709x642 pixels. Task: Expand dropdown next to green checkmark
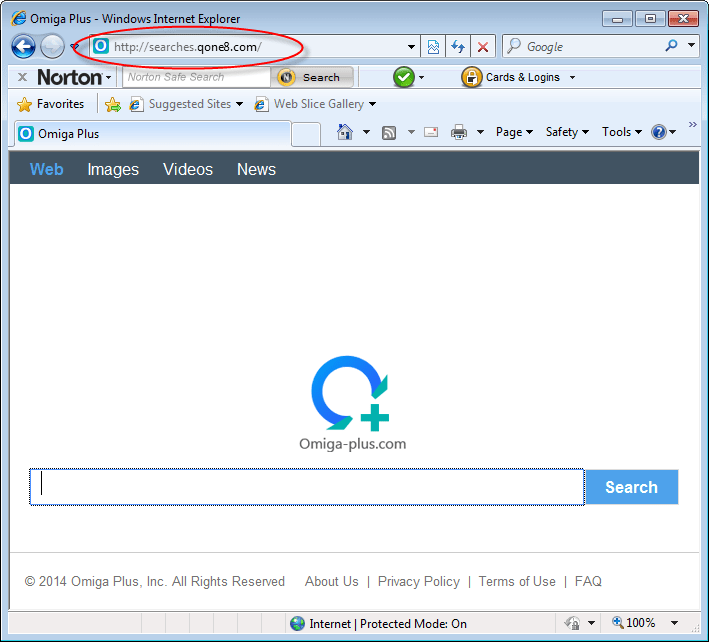[x=421, y=78]
